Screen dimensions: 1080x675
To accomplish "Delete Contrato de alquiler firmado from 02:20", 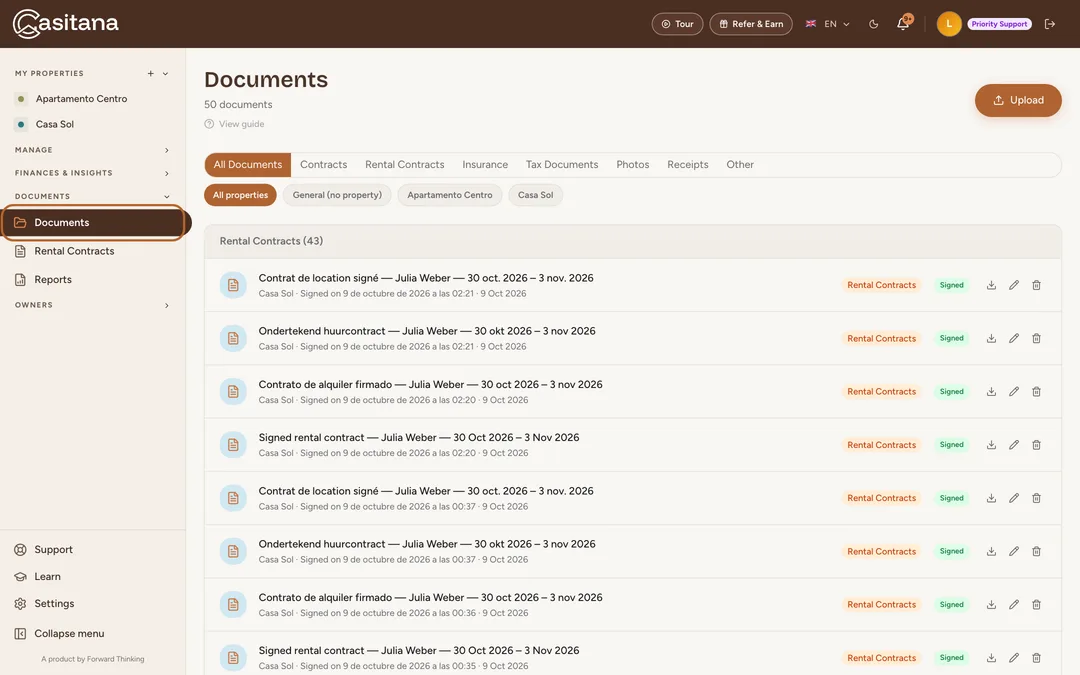I will [1036, 391].
